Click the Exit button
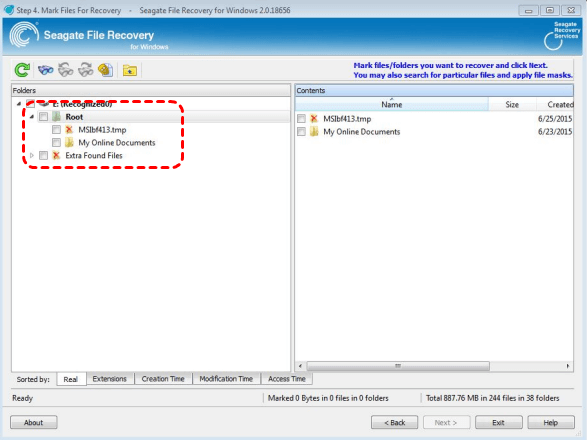 pos(498,422)
